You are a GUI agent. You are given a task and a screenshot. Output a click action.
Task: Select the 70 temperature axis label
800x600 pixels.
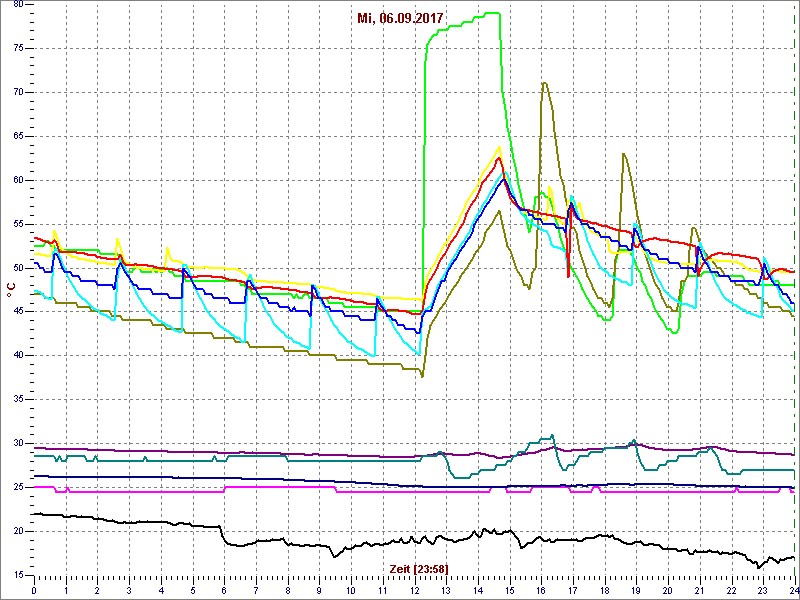[16, 92]
